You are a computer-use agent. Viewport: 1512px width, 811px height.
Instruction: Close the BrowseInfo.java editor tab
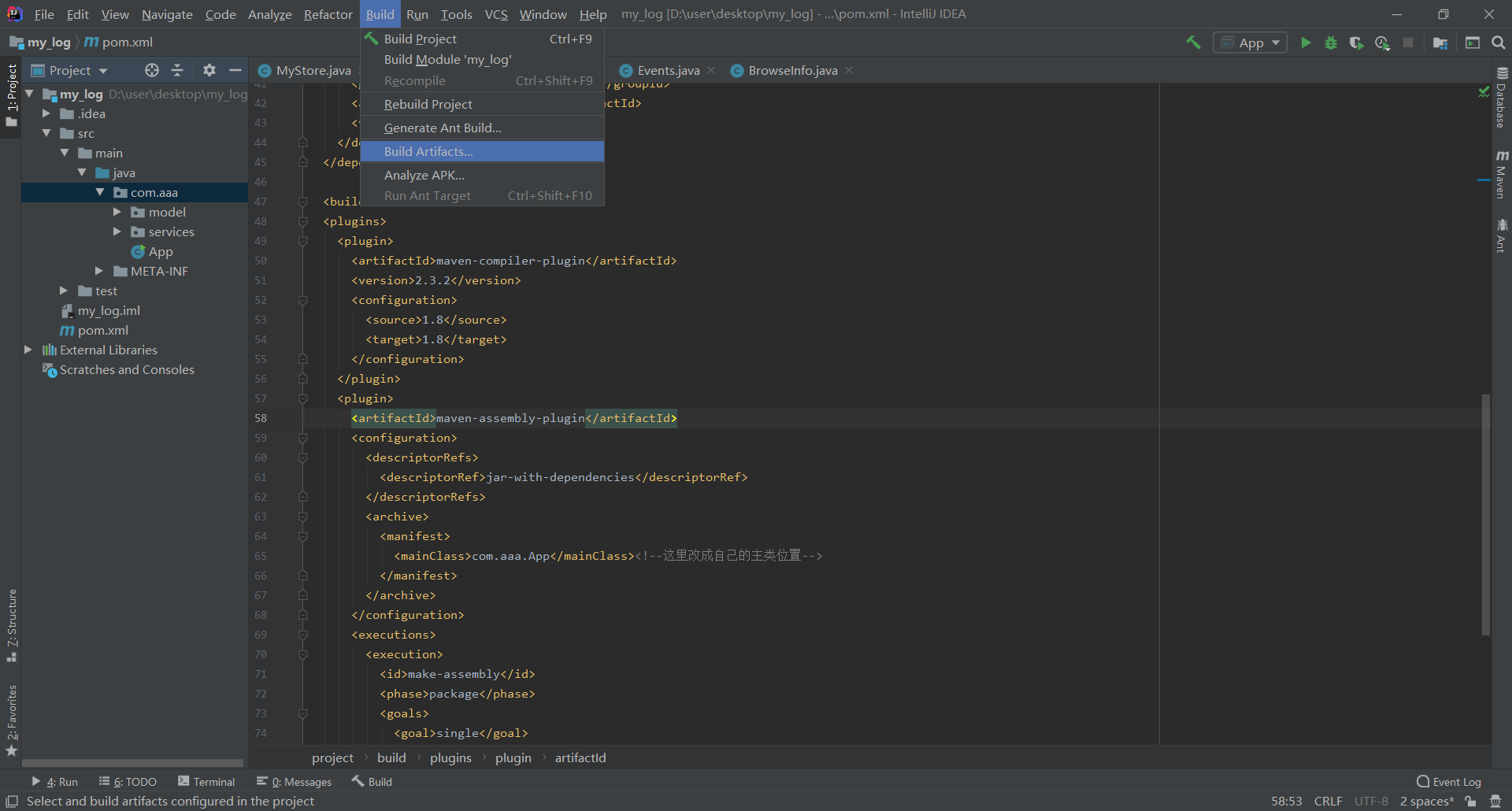pyautogui.click(x=849, y=70)
